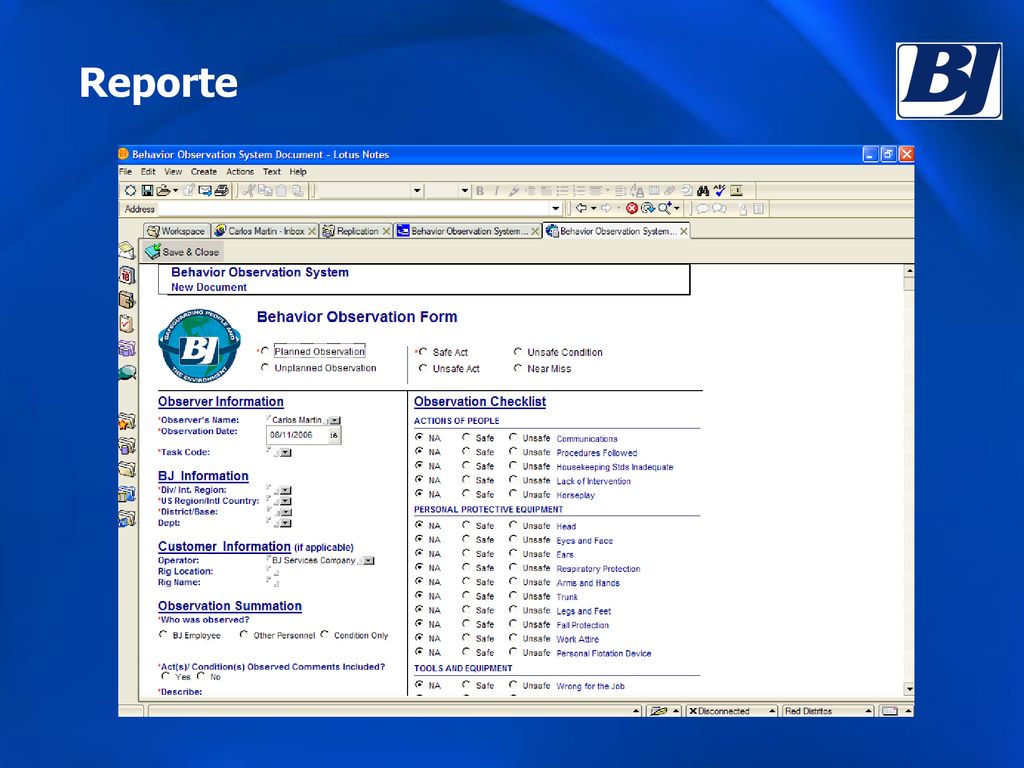Click the ruler toolbar icon after spell check
Image resolution: width=1024 pixels, height=768 pixels.
(736, 191)
